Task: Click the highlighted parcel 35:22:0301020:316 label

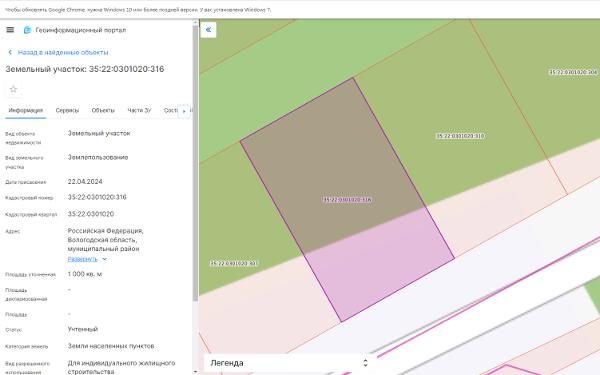Action: tap(347, 200)
